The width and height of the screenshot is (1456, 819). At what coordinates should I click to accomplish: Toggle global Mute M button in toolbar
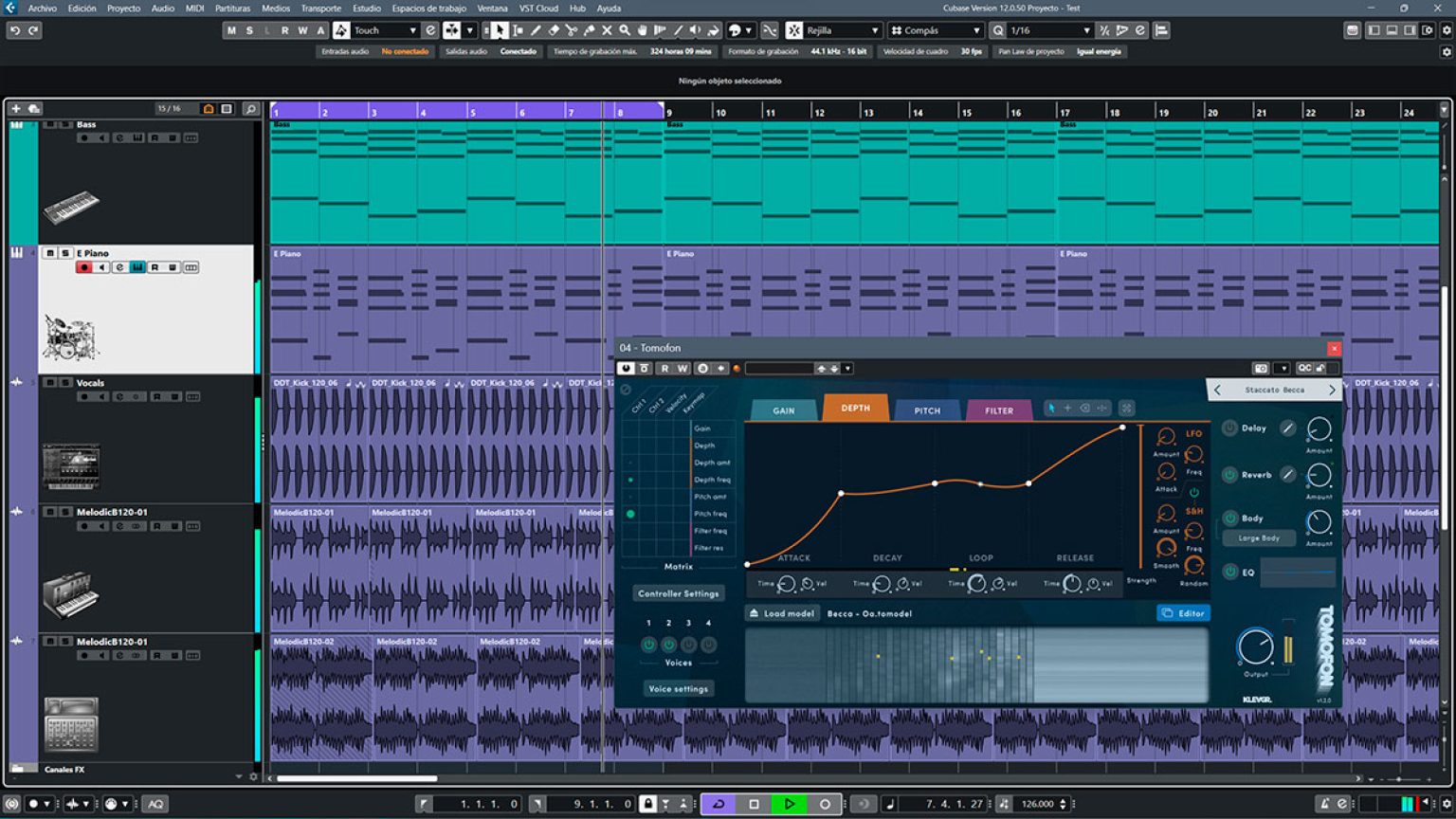coord(231,30)
